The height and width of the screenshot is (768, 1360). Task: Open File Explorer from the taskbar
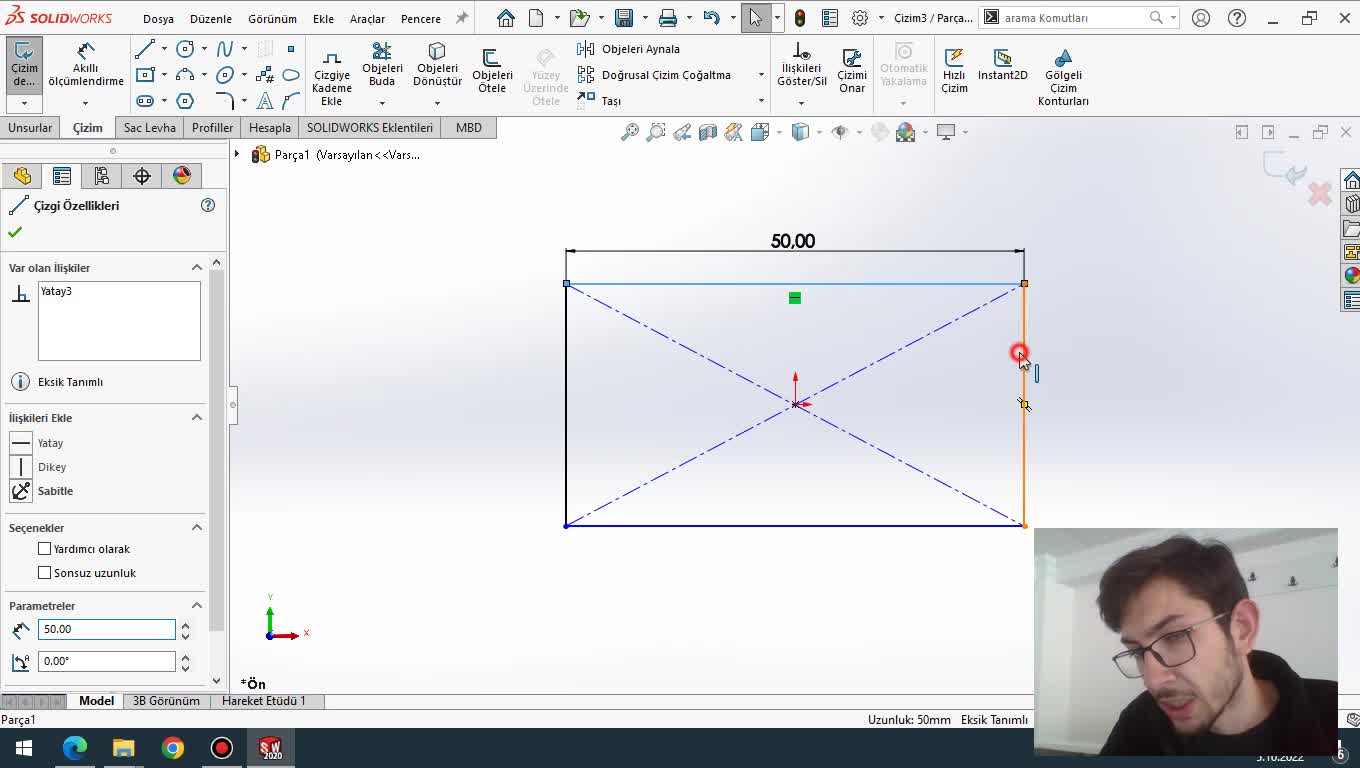pos(124,748)
